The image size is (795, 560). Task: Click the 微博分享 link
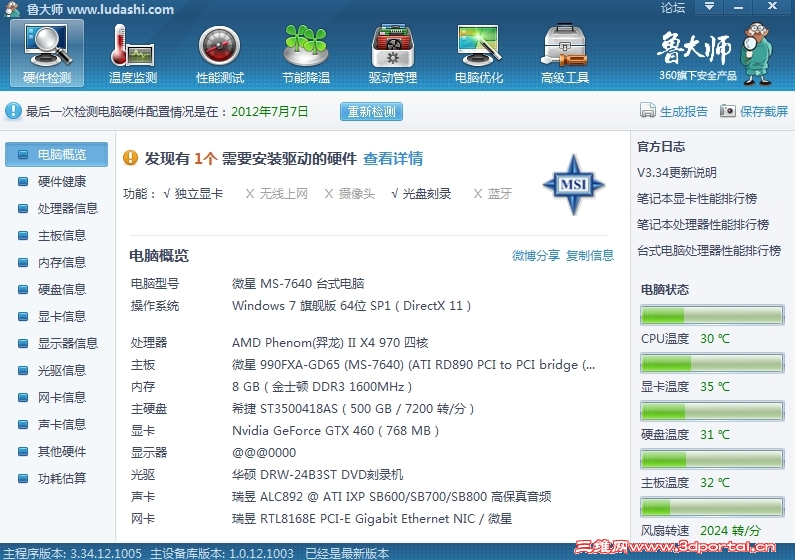point(535,255)
